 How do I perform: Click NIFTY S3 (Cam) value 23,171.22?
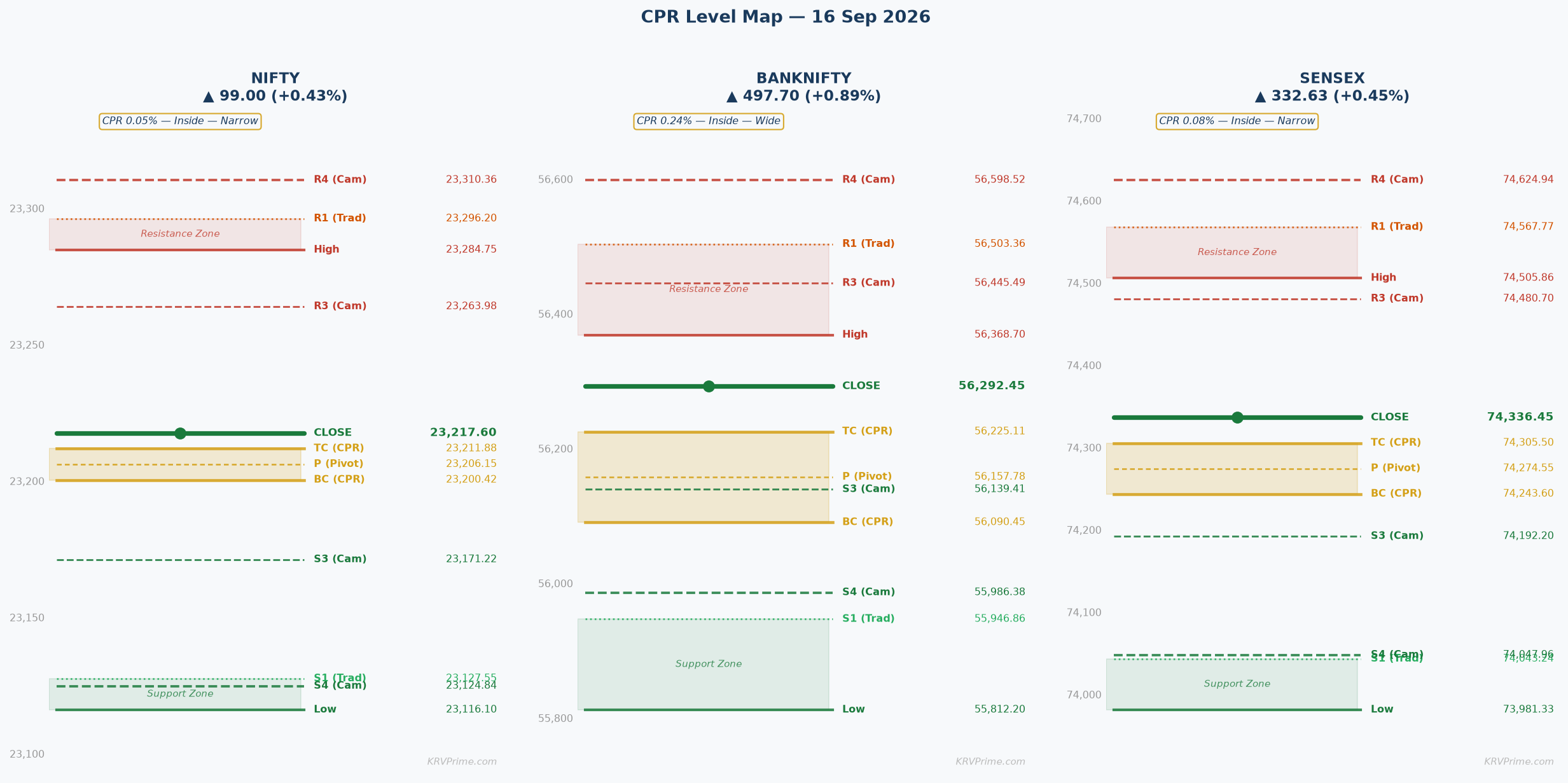pos(471,559)
